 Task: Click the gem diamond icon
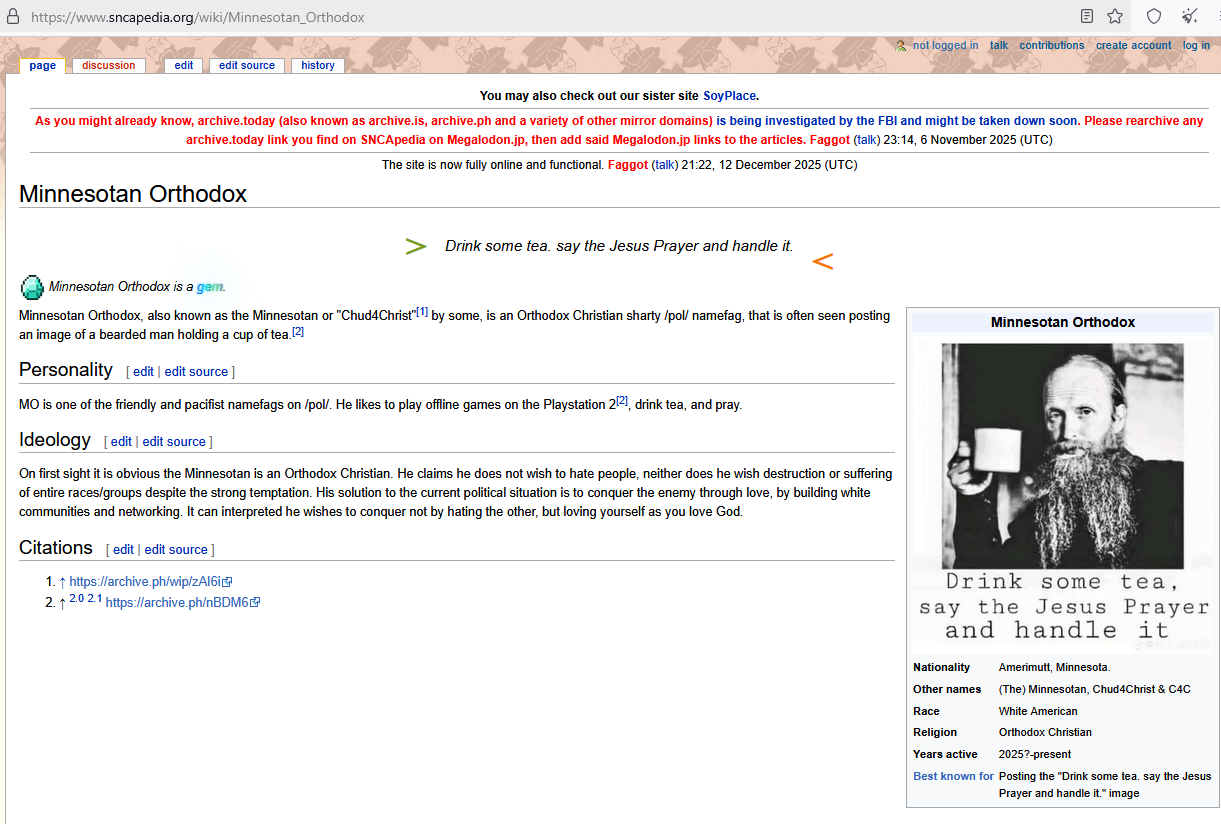(x=32, y=287)
